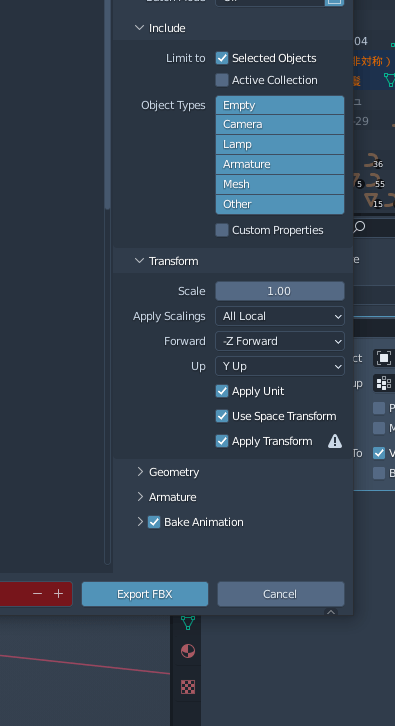The width and height of the screenshot is (395, 726).
Task: Click the 'Object Types' label
Action: coord(173,105)
